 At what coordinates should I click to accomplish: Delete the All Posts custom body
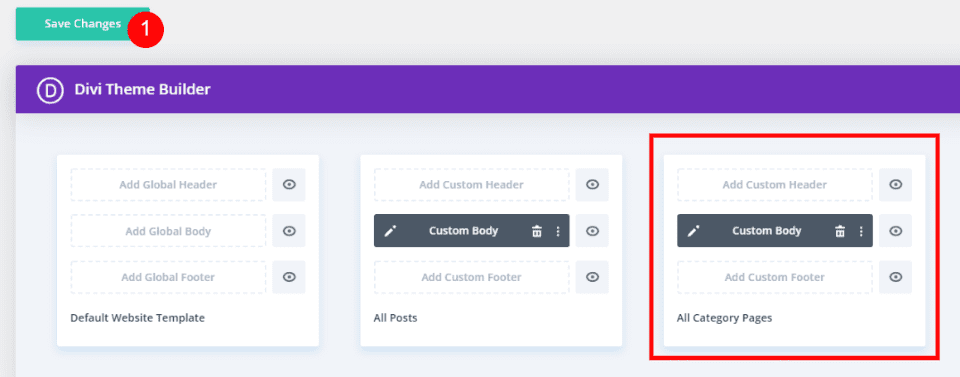(x=537, y=231)
